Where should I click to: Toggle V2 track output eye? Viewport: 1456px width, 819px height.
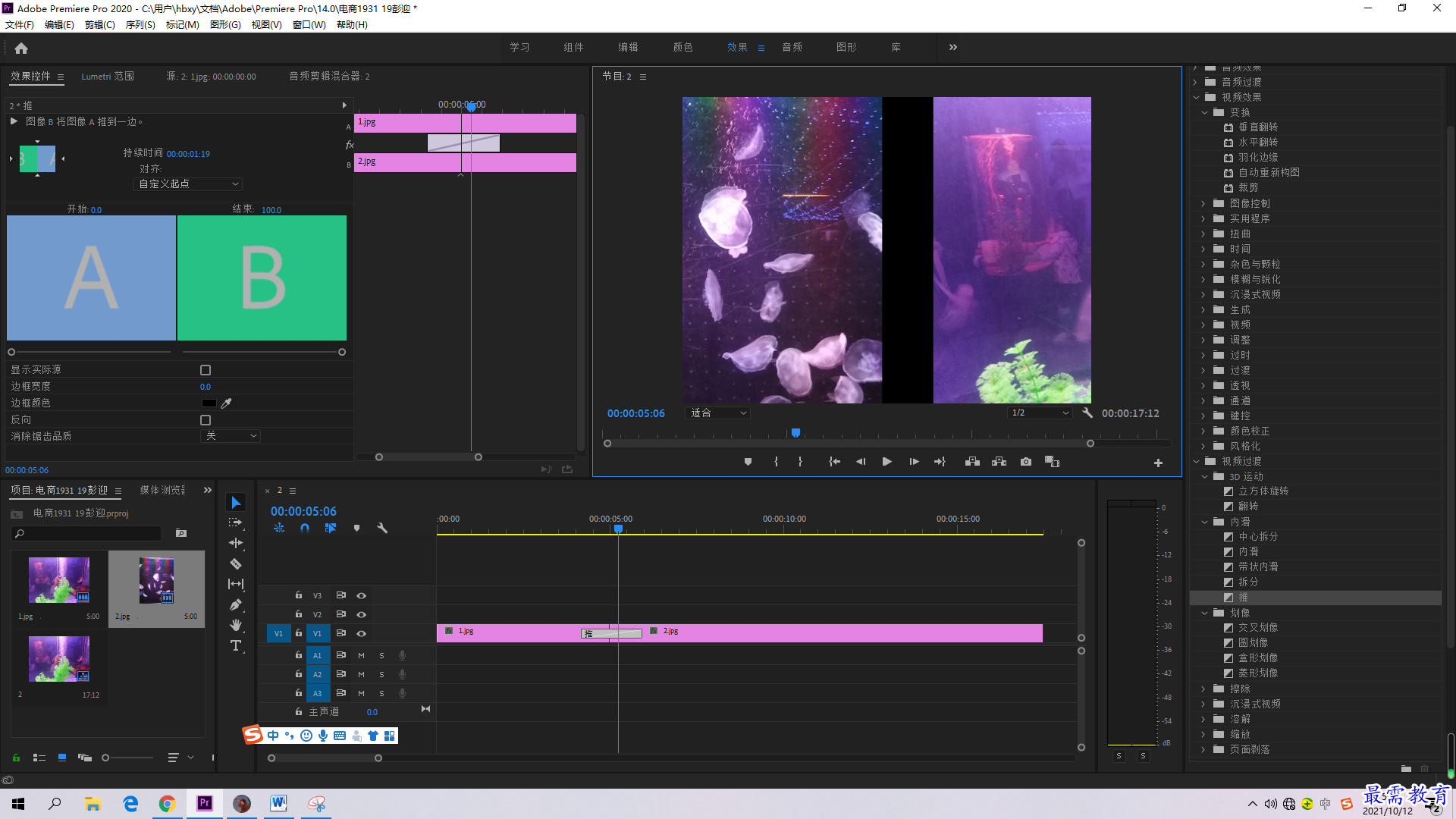coord(362,614)
